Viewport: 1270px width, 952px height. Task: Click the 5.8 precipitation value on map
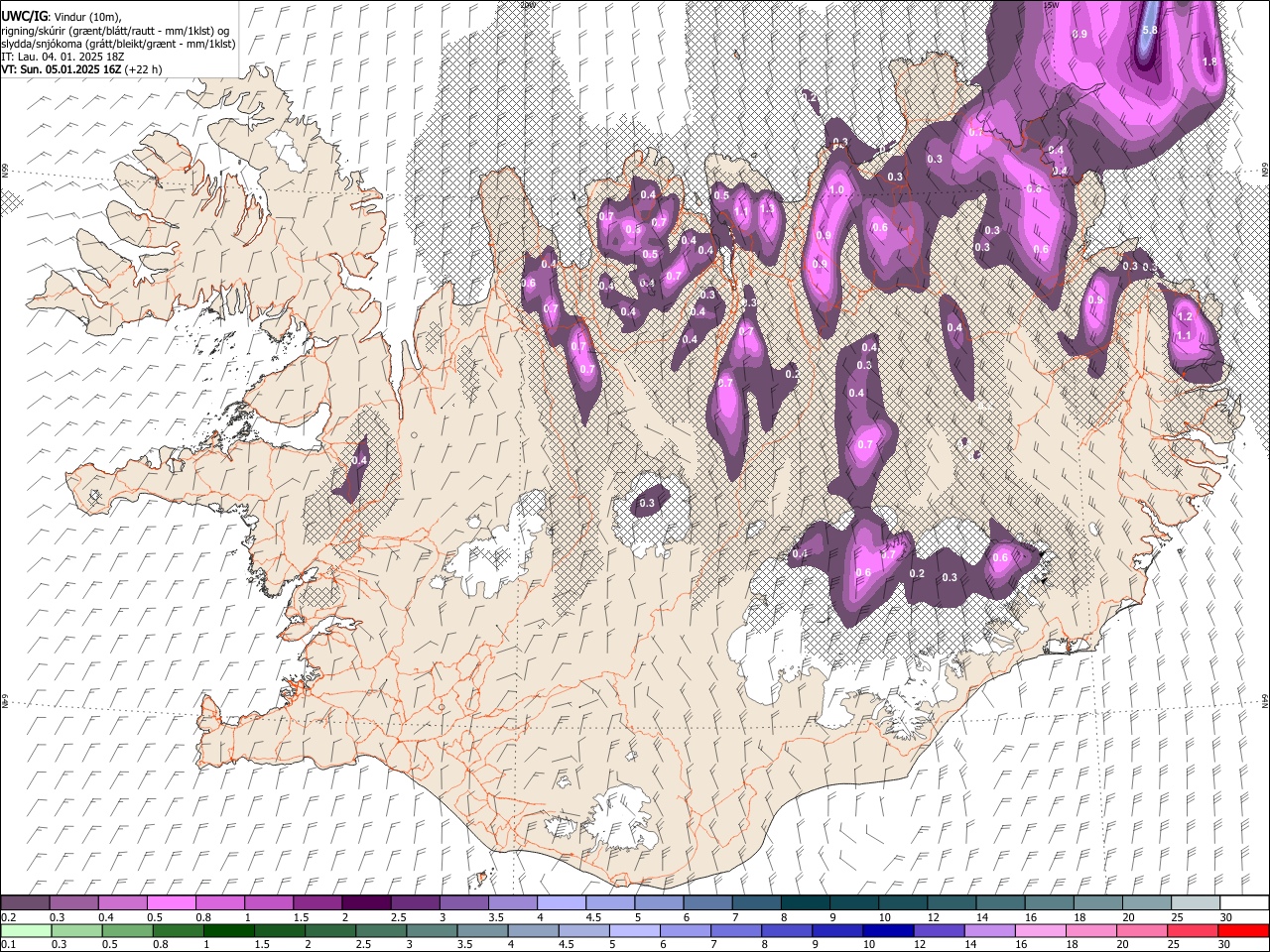pos(1150,31)
